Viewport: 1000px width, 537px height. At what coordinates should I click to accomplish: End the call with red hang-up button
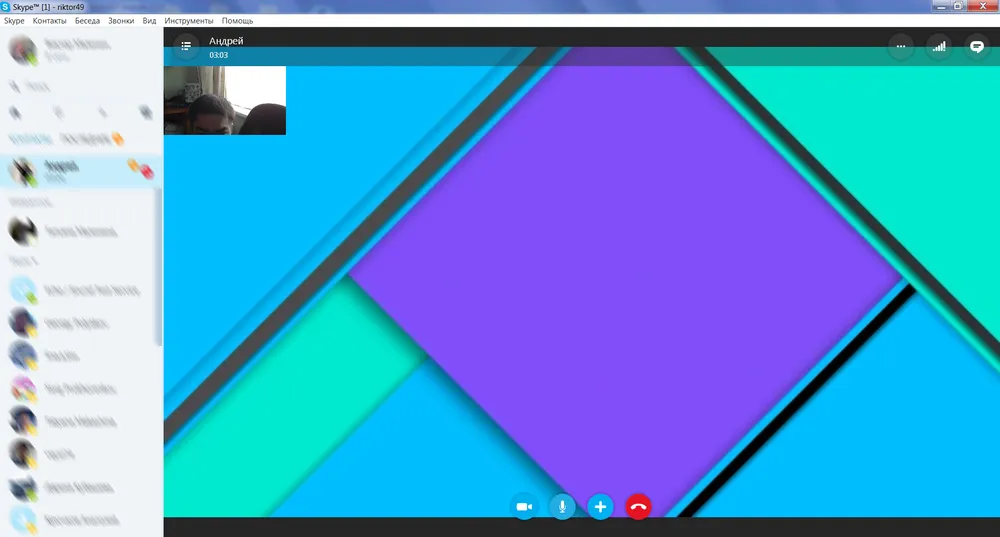point(638,507)
